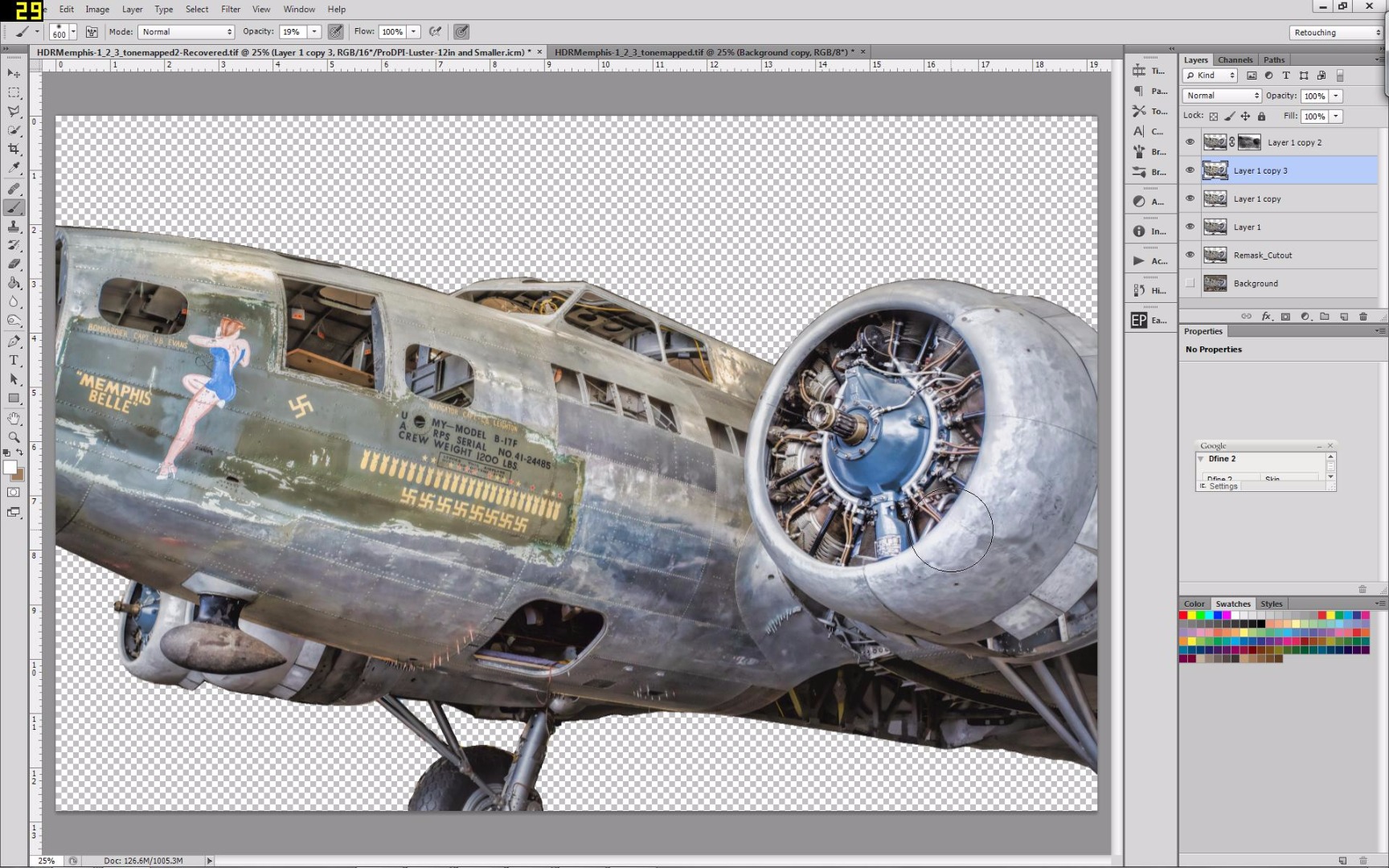1389x868 pixels.
Task: Show the Background layer
Action: coord(1190,283)
